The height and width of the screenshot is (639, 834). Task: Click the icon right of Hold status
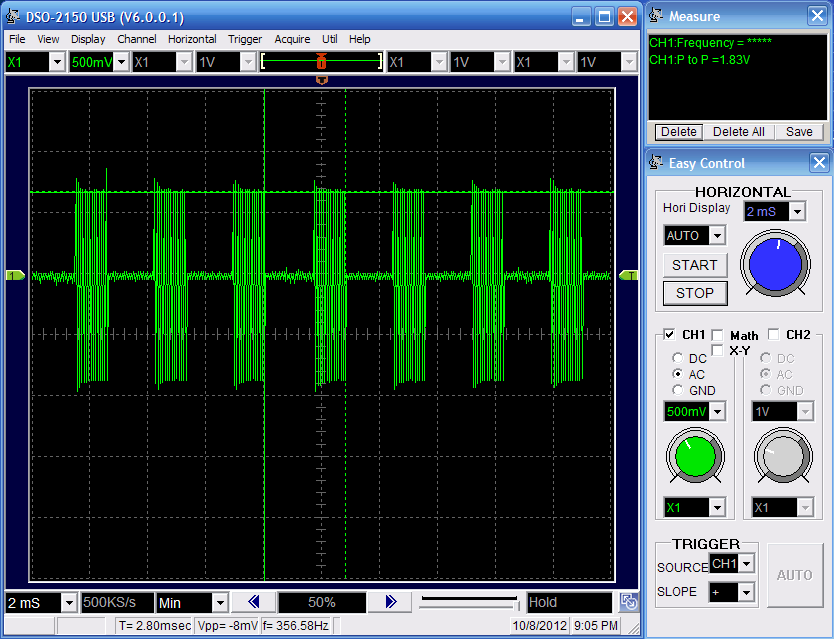tap(628, 602)
